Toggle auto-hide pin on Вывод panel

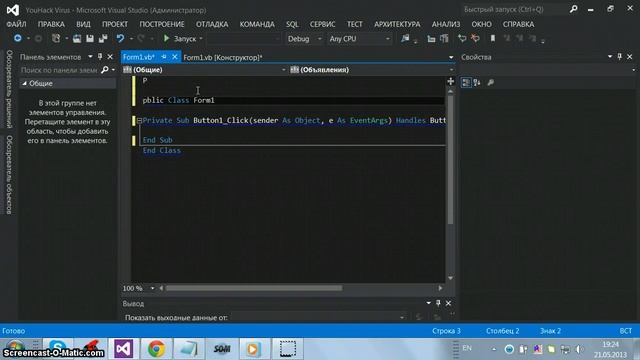438,303
